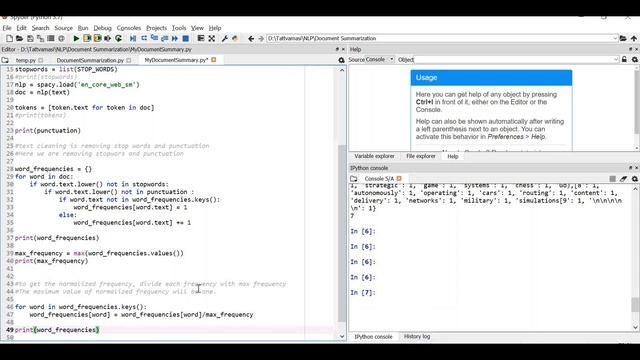Save all open files

pos(40,38)
